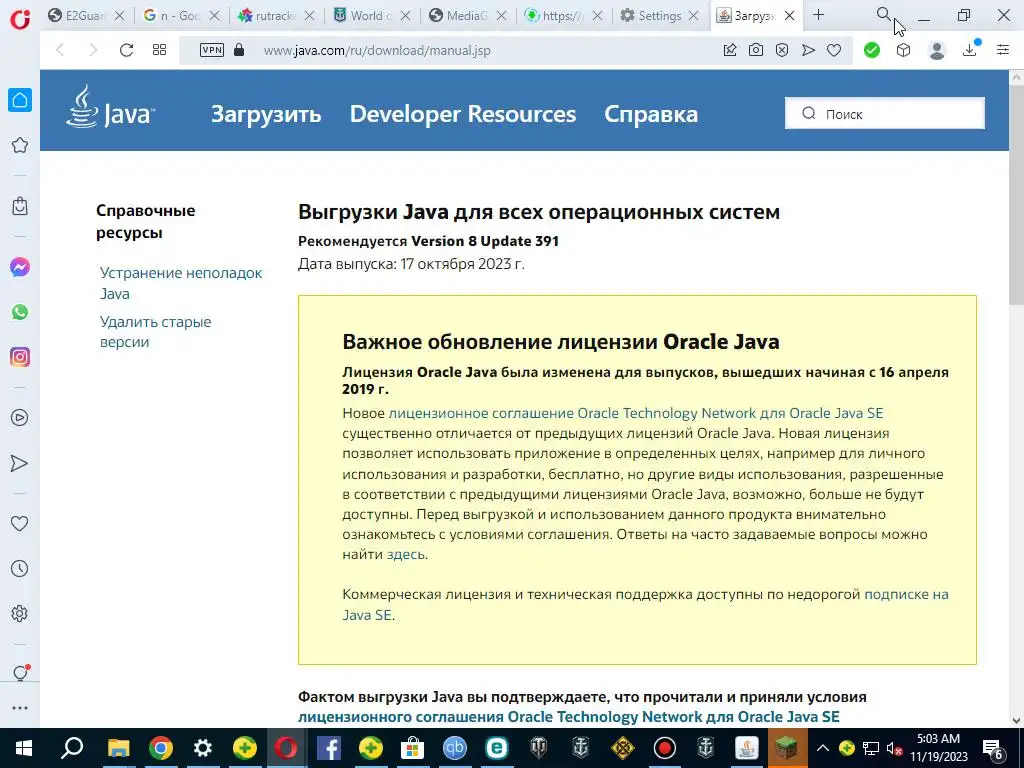Image resolution: width=1024 pixels, height=768 pixels.
Task: Open History clock in sidebar
Action: tap(20, 569)
